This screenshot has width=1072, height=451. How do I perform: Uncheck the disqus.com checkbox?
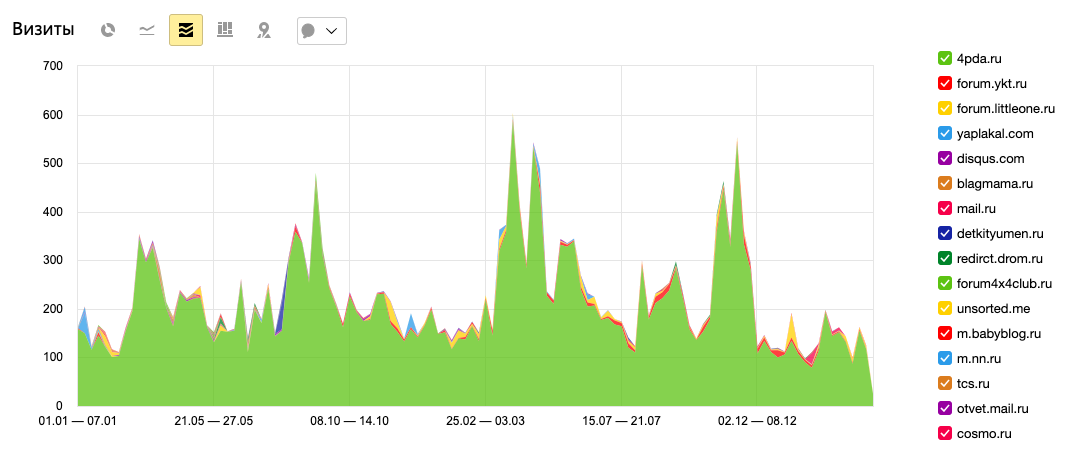tap(945, 159)
